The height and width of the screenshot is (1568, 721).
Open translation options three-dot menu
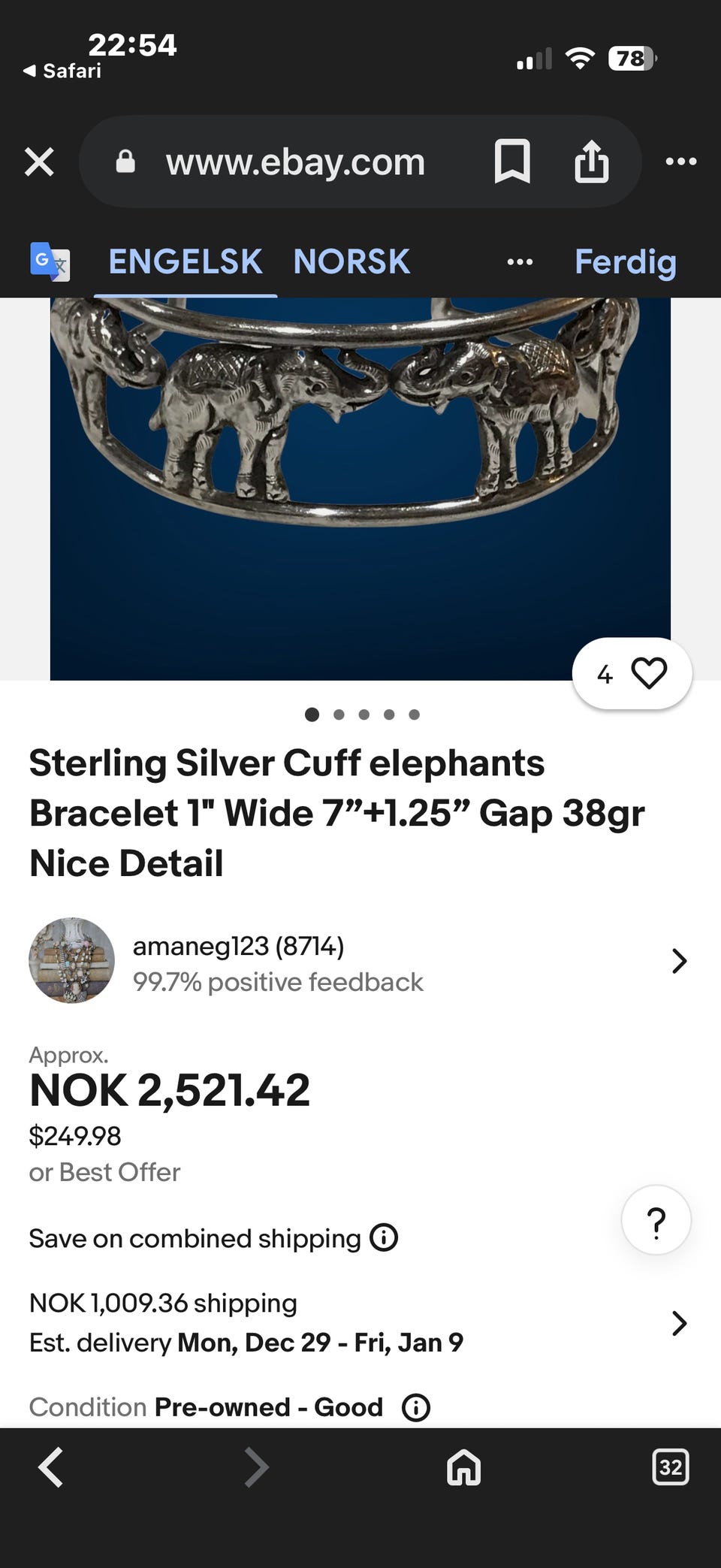tap(520, 261)
